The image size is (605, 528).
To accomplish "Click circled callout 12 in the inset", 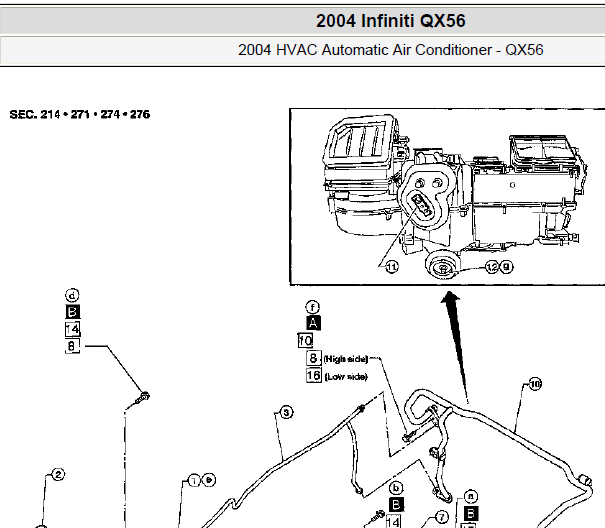I will click(x=492, y=267).
